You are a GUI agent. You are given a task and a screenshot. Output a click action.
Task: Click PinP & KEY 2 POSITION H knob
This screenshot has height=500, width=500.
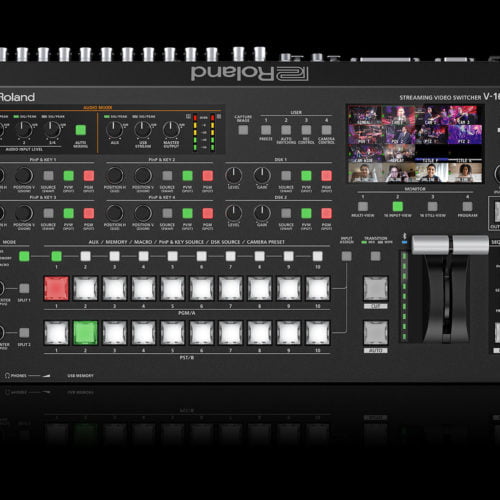pos(115,175)
